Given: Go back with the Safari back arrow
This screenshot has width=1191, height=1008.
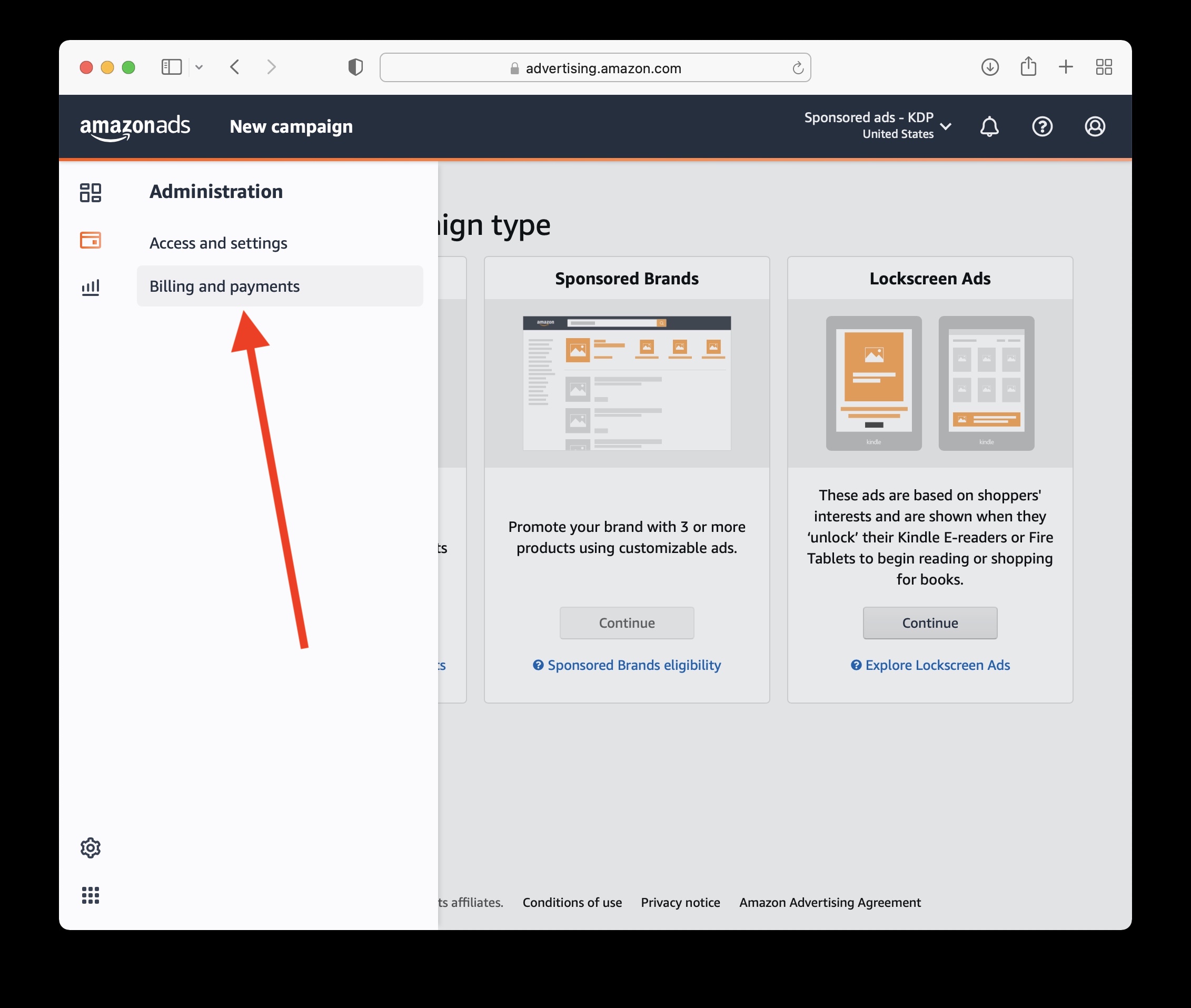Looking at the screenshot, I should [235, 67].
